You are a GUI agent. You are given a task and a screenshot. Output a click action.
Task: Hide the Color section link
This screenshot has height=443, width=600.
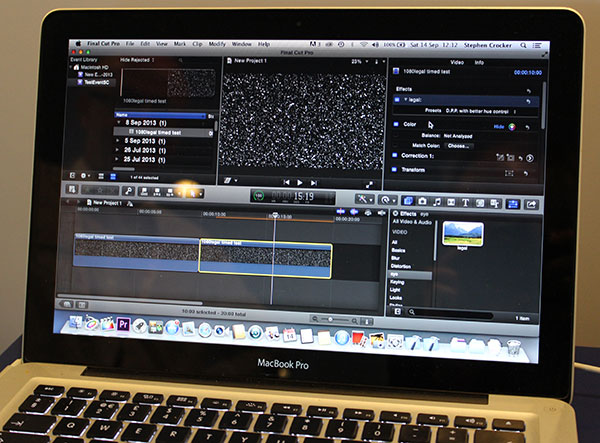[x=499, y=127]
